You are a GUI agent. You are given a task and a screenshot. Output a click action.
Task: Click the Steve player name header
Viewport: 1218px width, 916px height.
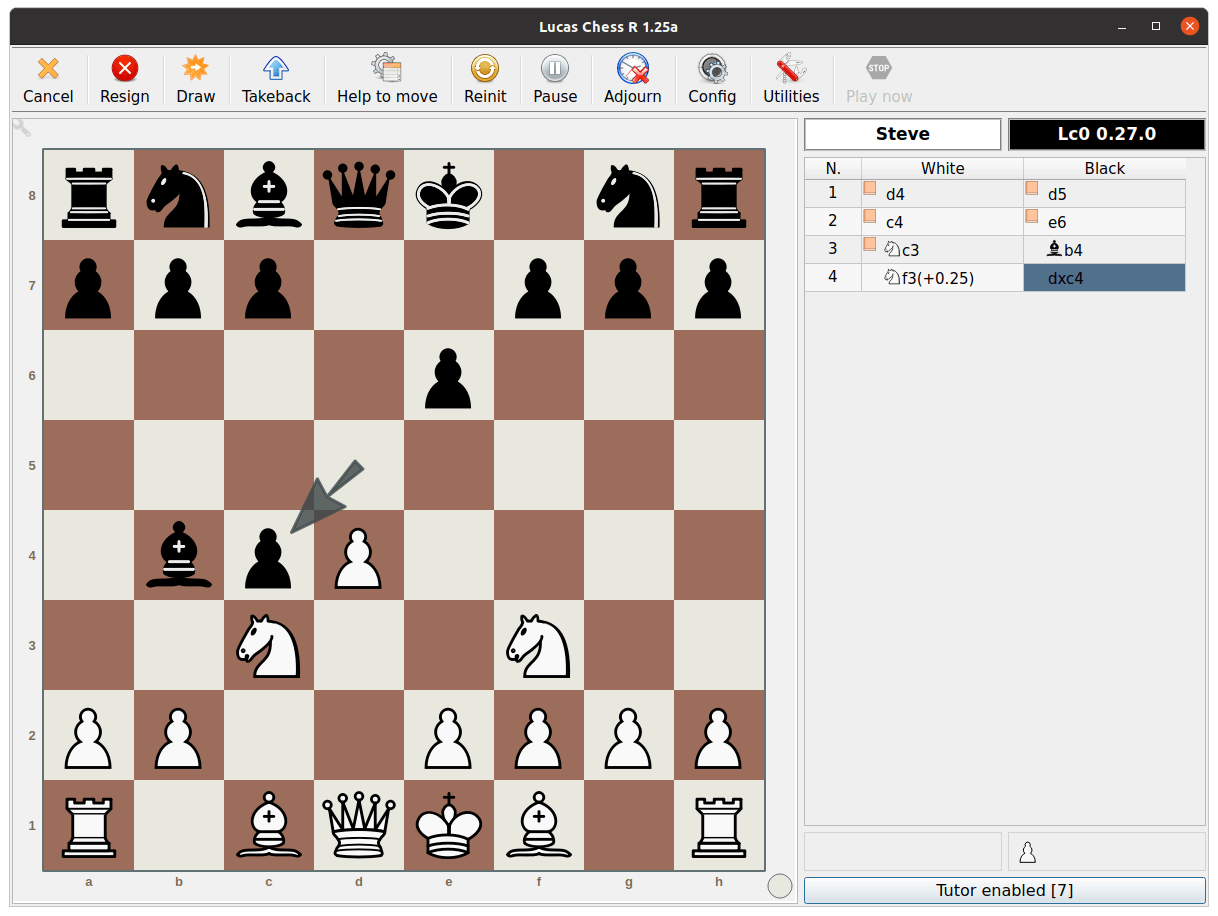pos(901,134)
